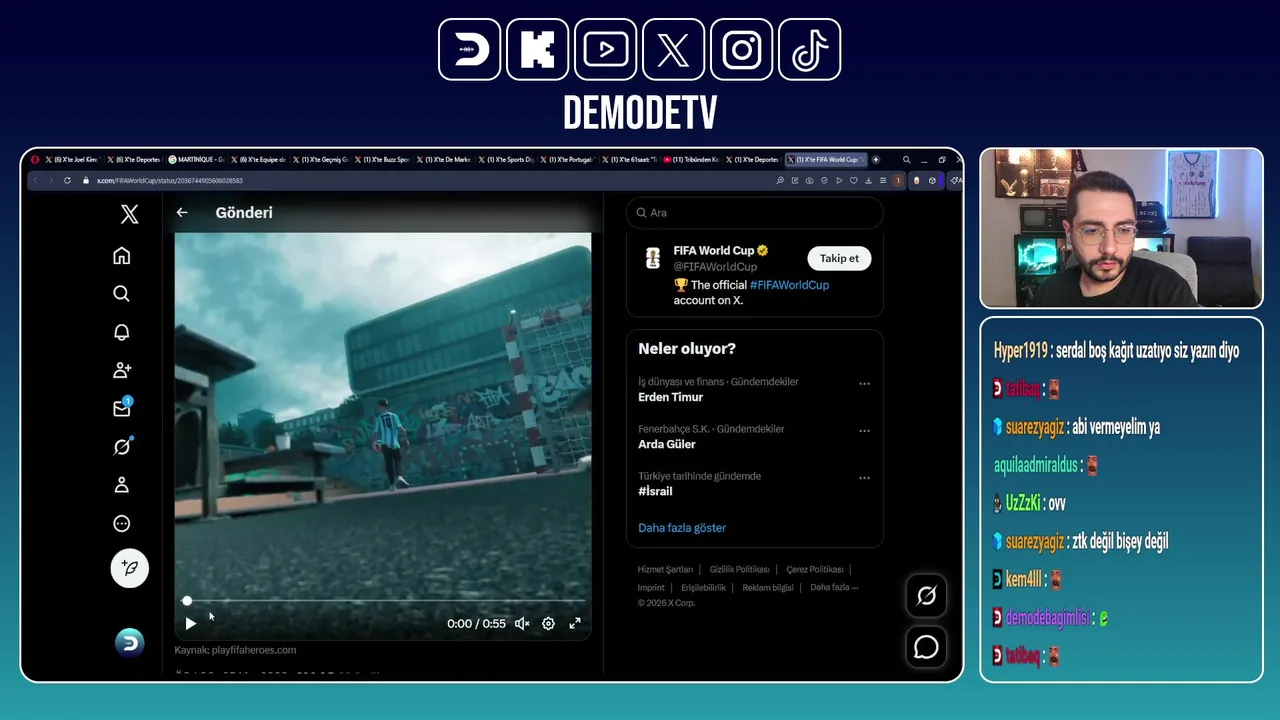Click Daha fazla göster link
Viewport: 1280px width, 720px height.
click(682, 528)
